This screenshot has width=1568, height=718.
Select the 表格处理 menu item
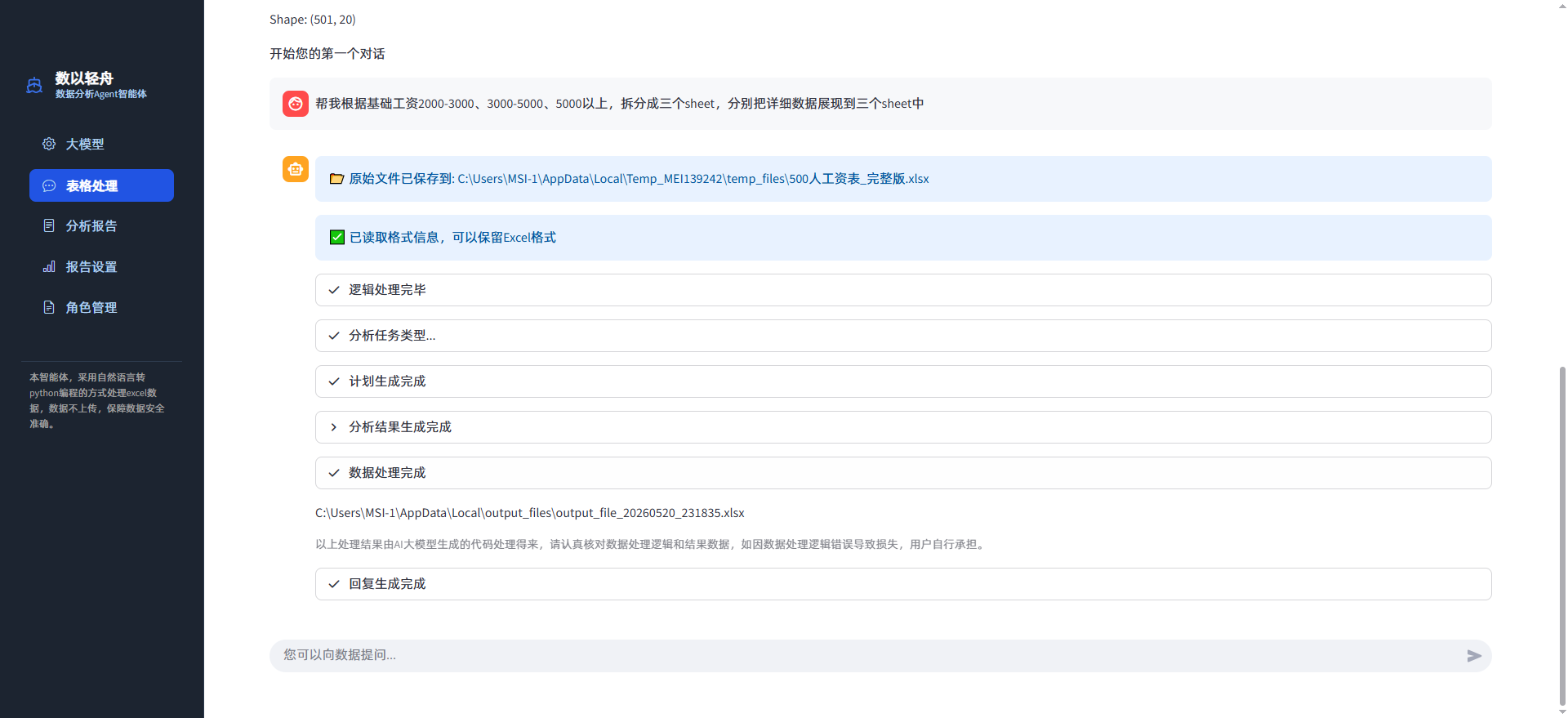[101, 185]
